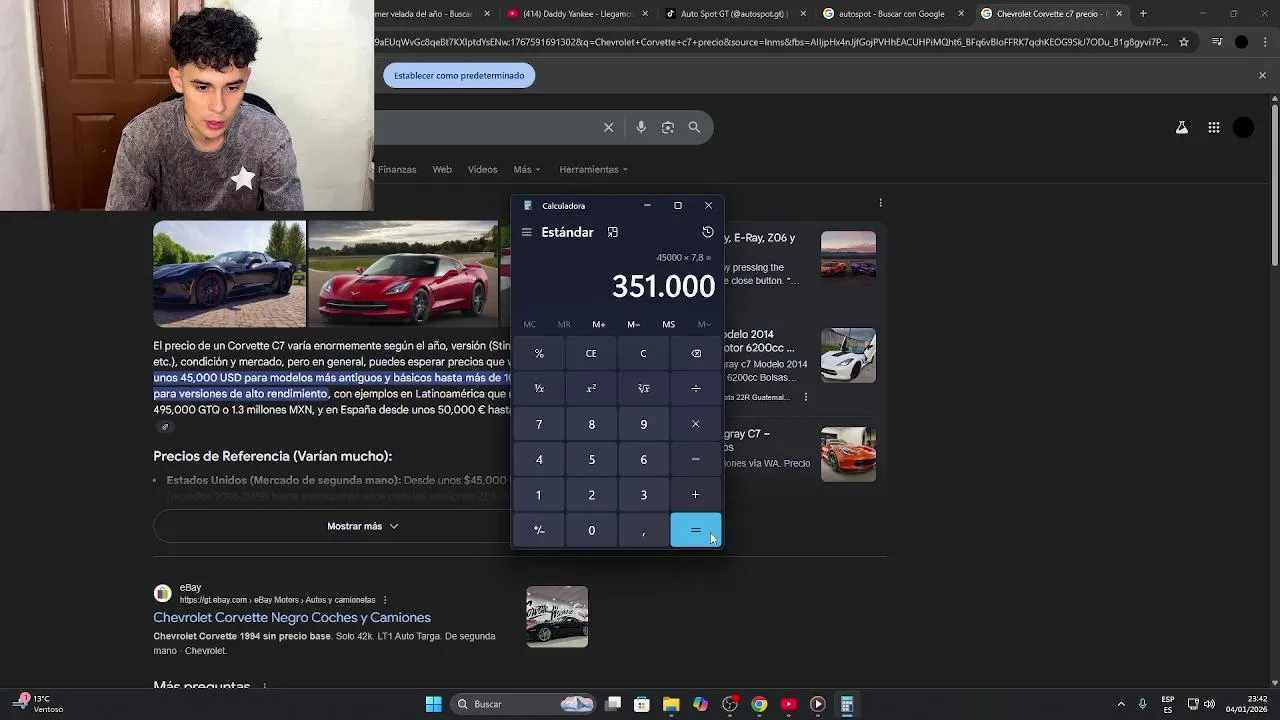Click the x squared key
Image resolution: width=1280 pixels, height=720 pixels.
pos(591,388)
